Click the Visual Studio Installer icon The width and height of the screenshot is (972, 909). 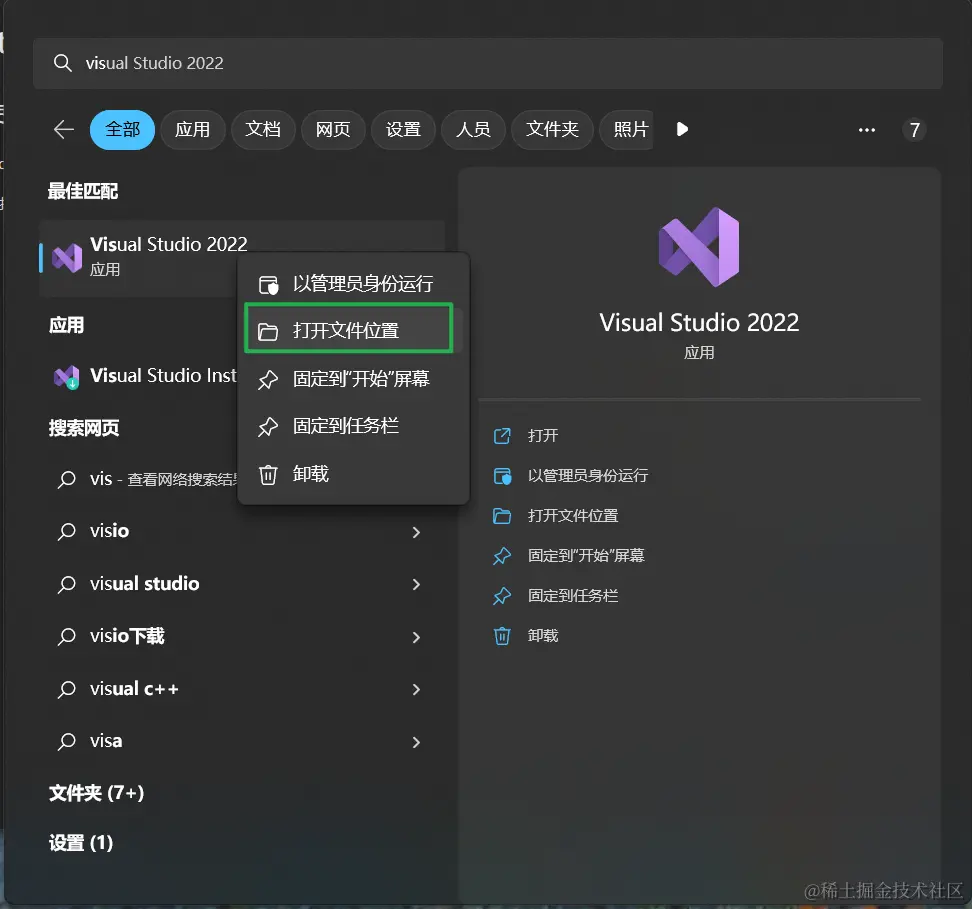click(x=67, y=376)
